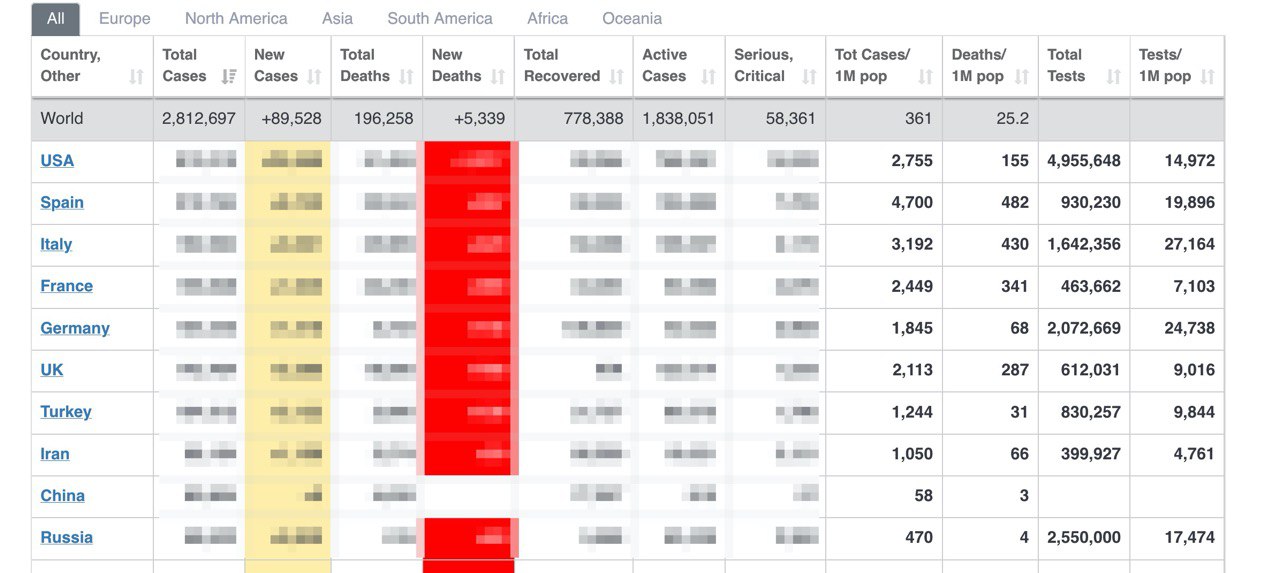Click World total recovered 778,388
1280x573 pixels.
point(593,119)
